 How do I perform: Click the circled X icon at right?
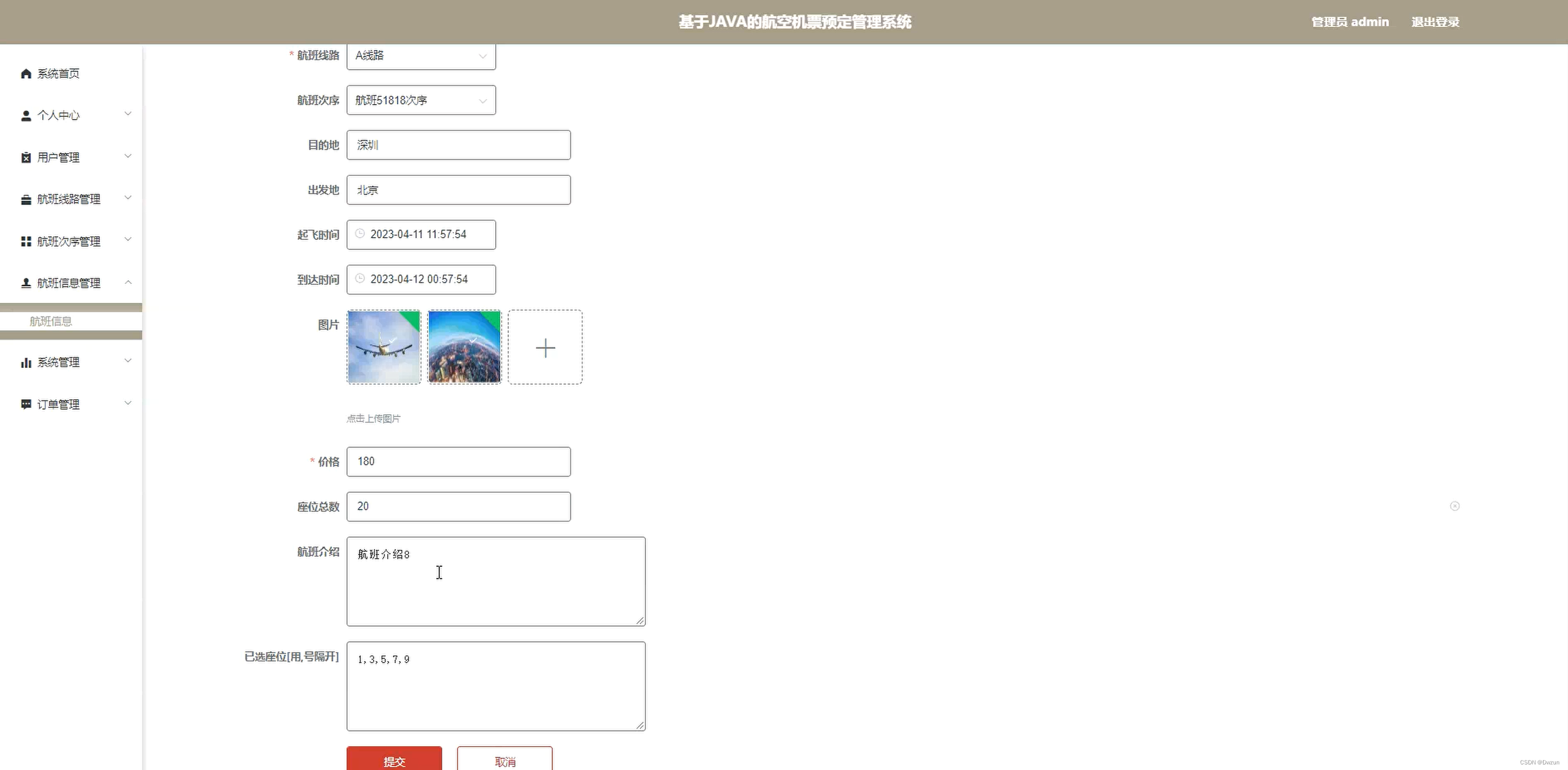[1455, 506]
